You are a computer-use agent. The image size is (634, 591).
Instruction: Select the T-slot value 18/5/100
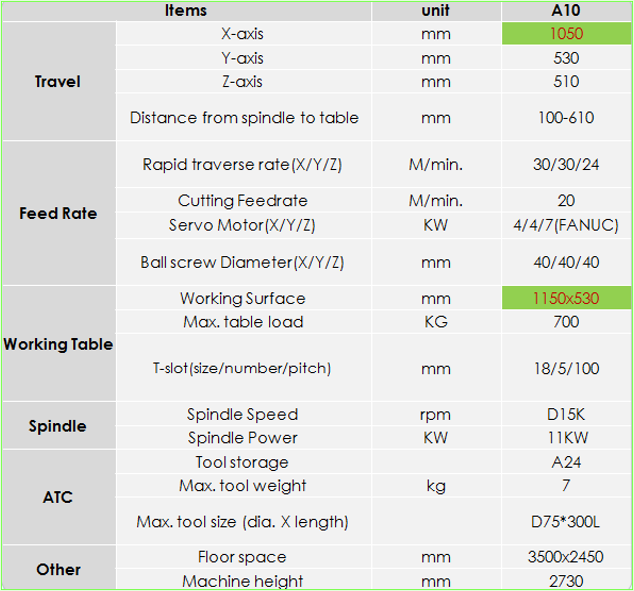coord(566,368)
